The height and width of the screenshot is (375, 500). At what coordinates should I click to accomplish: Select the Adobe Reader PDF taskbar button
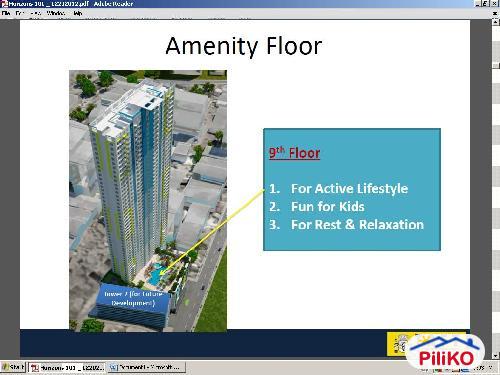click(x=67, y=367)
